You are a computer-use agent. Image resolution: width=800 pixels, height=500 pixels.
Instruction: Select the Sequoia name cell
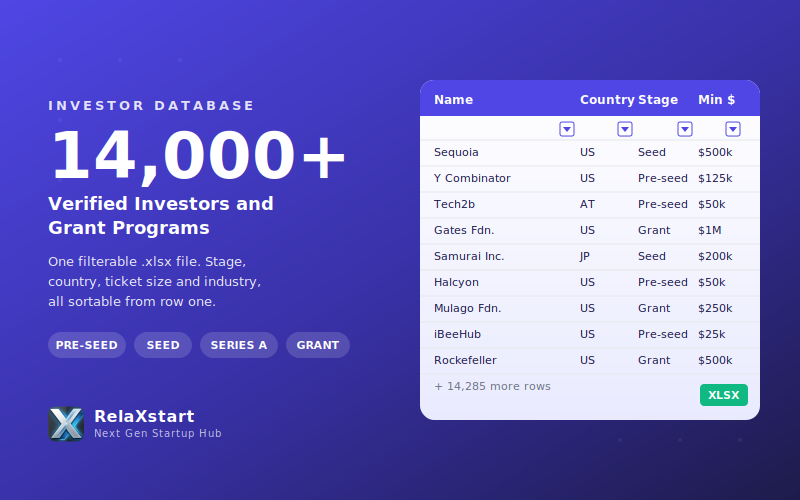[x=456, y=152]
